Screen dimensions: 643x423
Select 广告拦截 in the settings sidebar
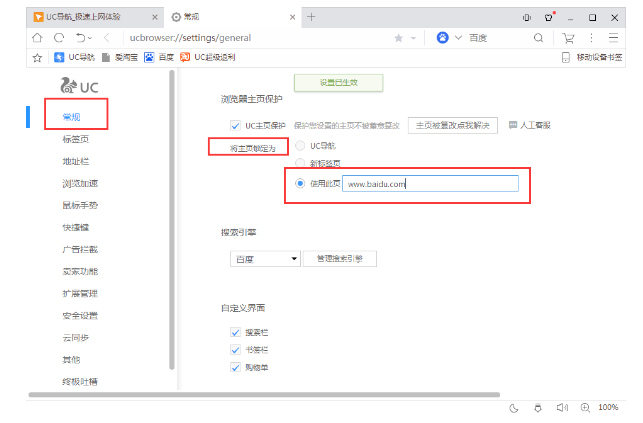pos(80,250)
